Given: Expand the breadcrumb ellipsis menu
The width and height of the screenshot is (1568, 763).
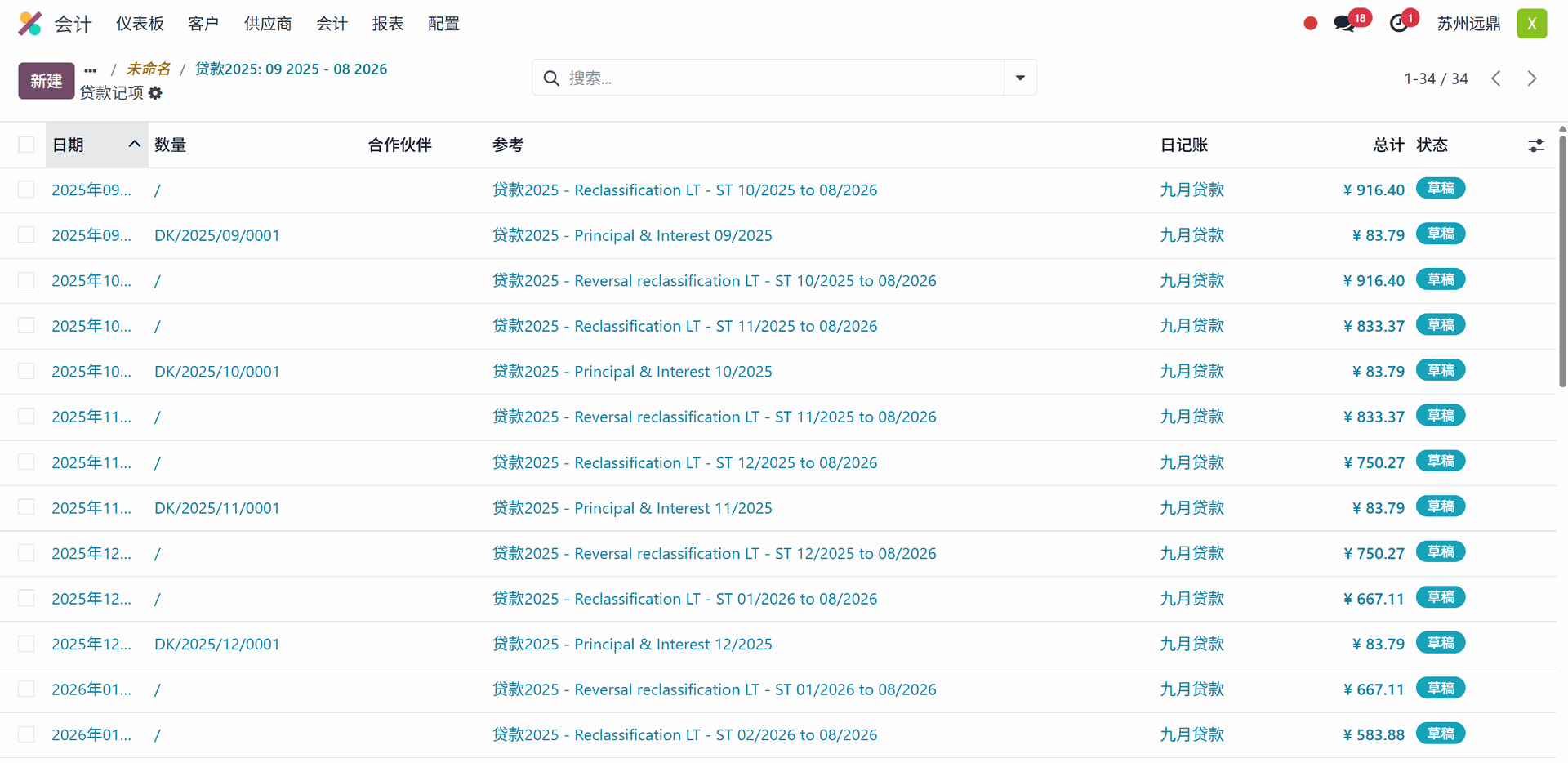Looking at the screenshot, I should pyautogui.click(x=91, y=70).
